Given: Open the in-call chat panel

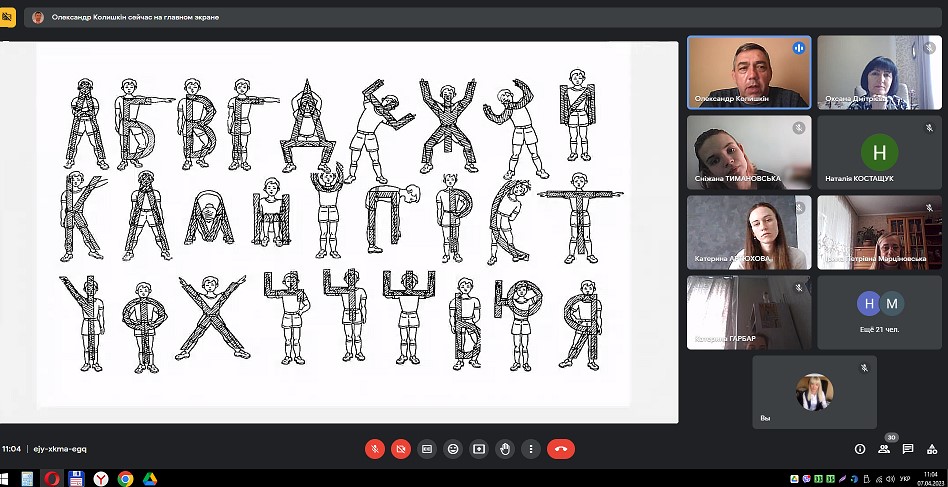Looking at the screenshot, I should (908, 449).
